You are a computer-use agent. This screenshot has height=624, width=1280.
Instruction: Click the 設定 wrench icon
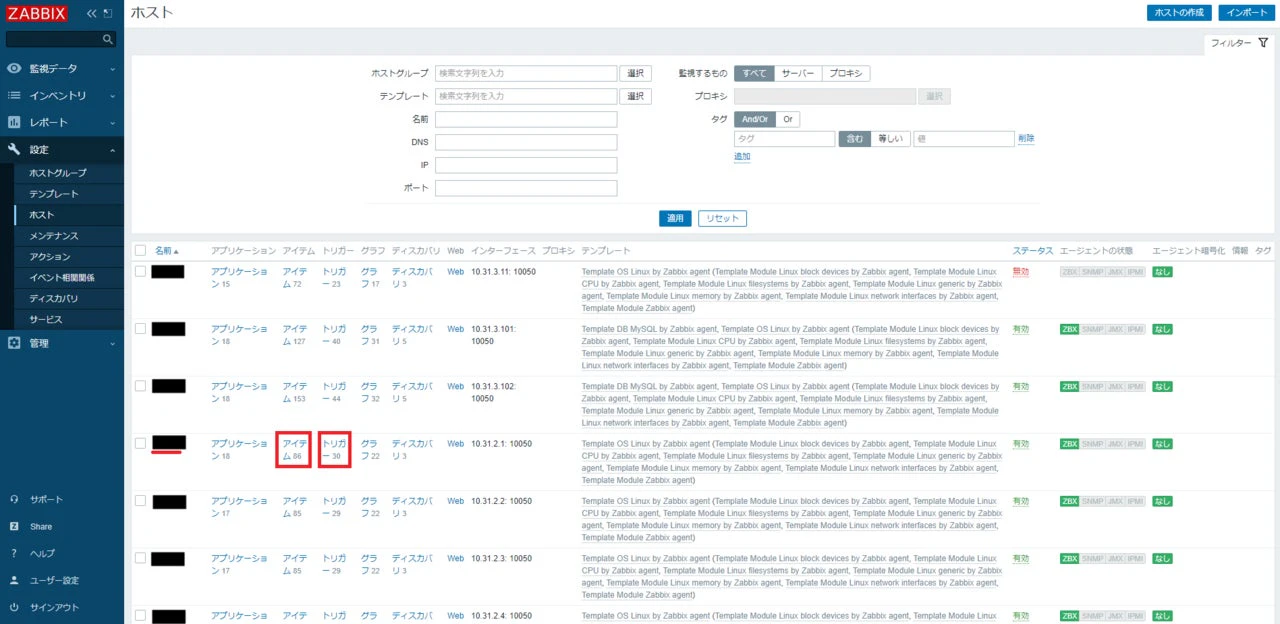coord(14,149)
